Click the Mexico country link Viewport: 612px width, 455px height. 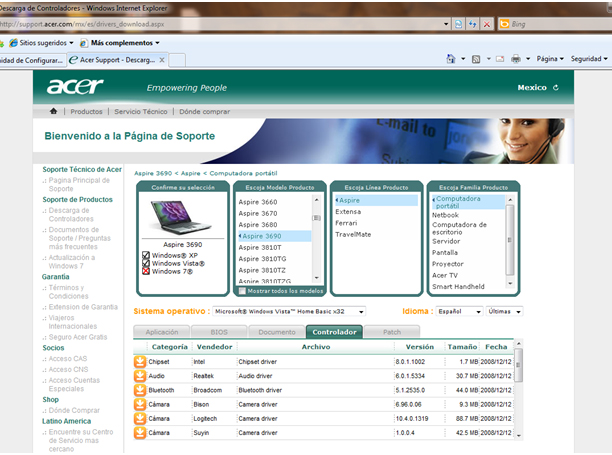pyautogui.click(x=532, y=87)
